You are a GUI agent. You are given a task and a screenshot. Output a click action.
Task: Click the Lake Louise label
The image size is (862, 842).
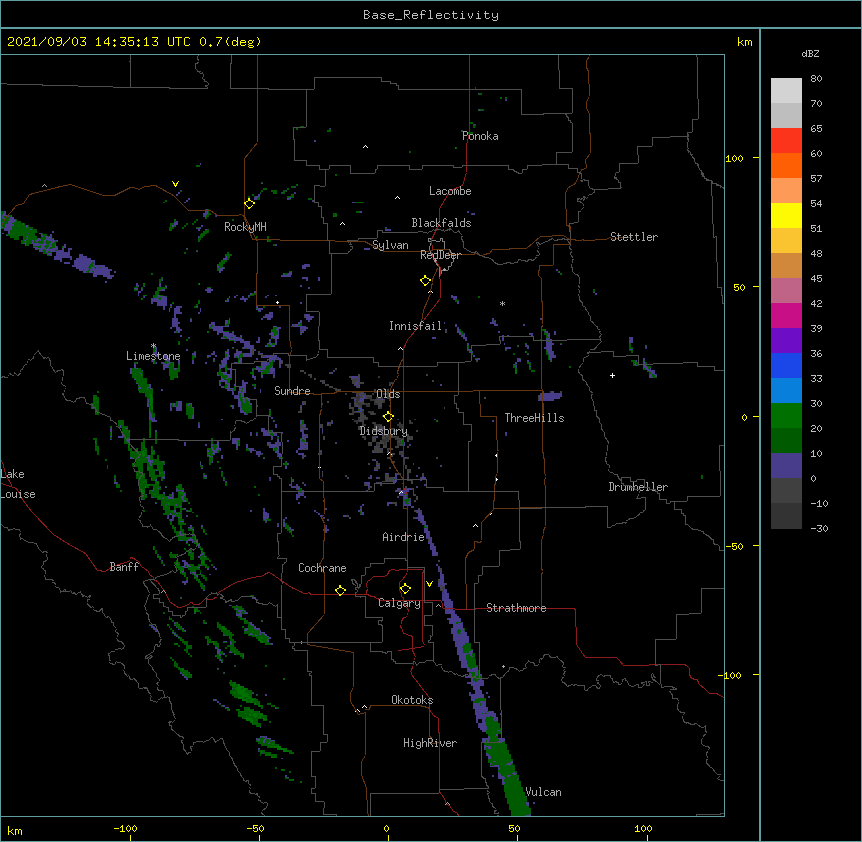[x=17, y=484]
